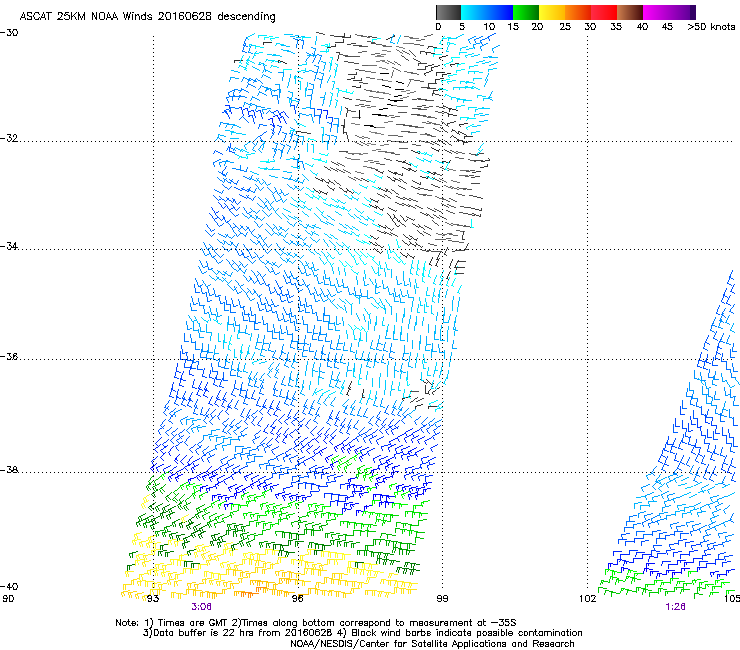
Task: Click the note about 'Data buffer is 22 hrs'
Action: click(197, 633)
